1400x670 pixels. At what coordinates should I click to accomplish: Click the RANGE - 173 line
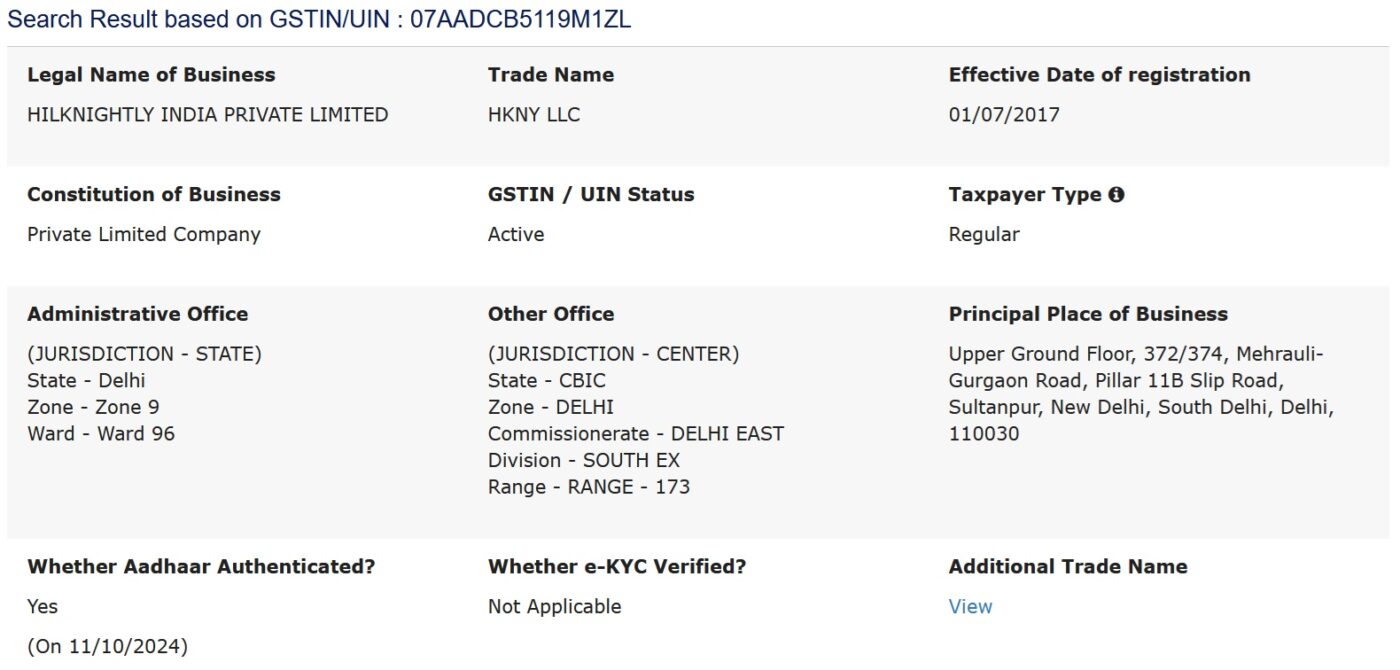[588, 487]
